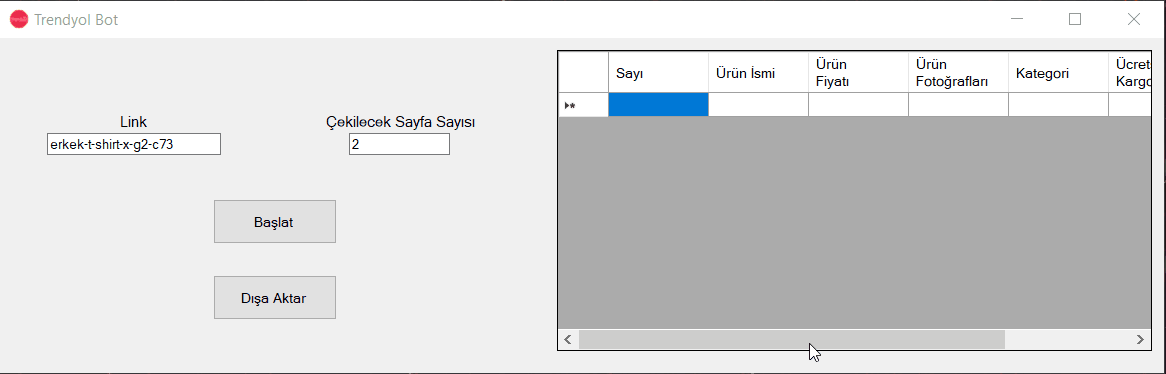Click the Trendyol Bot title bar icon

click(19, 19)
